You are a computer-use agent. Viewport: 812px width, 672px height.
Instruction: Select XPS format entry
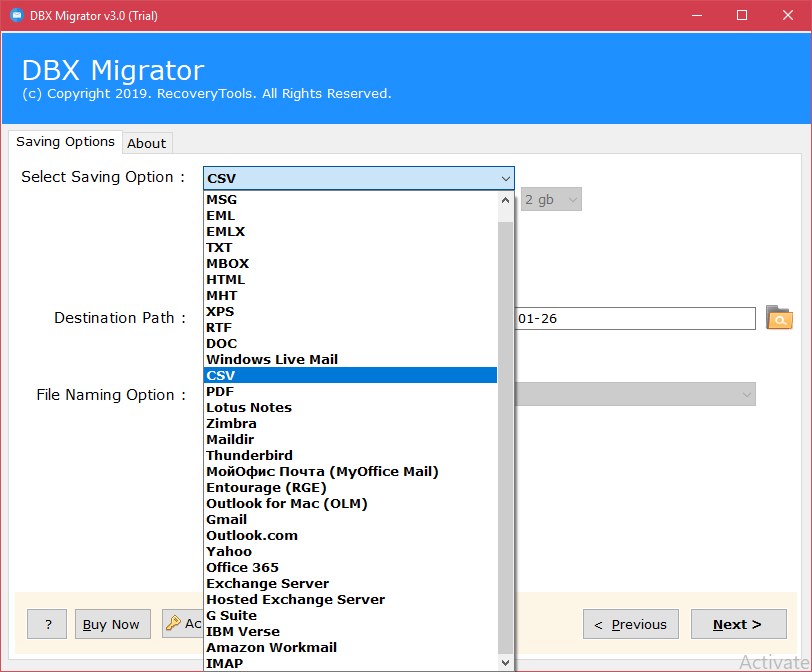click(351, 312)
